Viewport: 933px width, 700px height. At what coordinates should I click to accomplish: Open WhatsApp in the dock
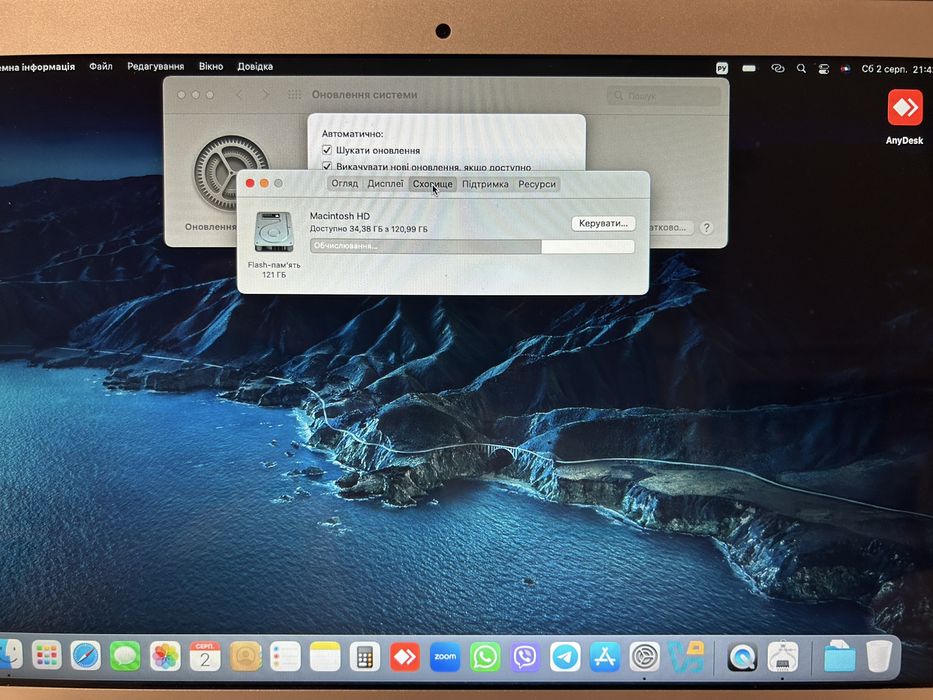485,657
